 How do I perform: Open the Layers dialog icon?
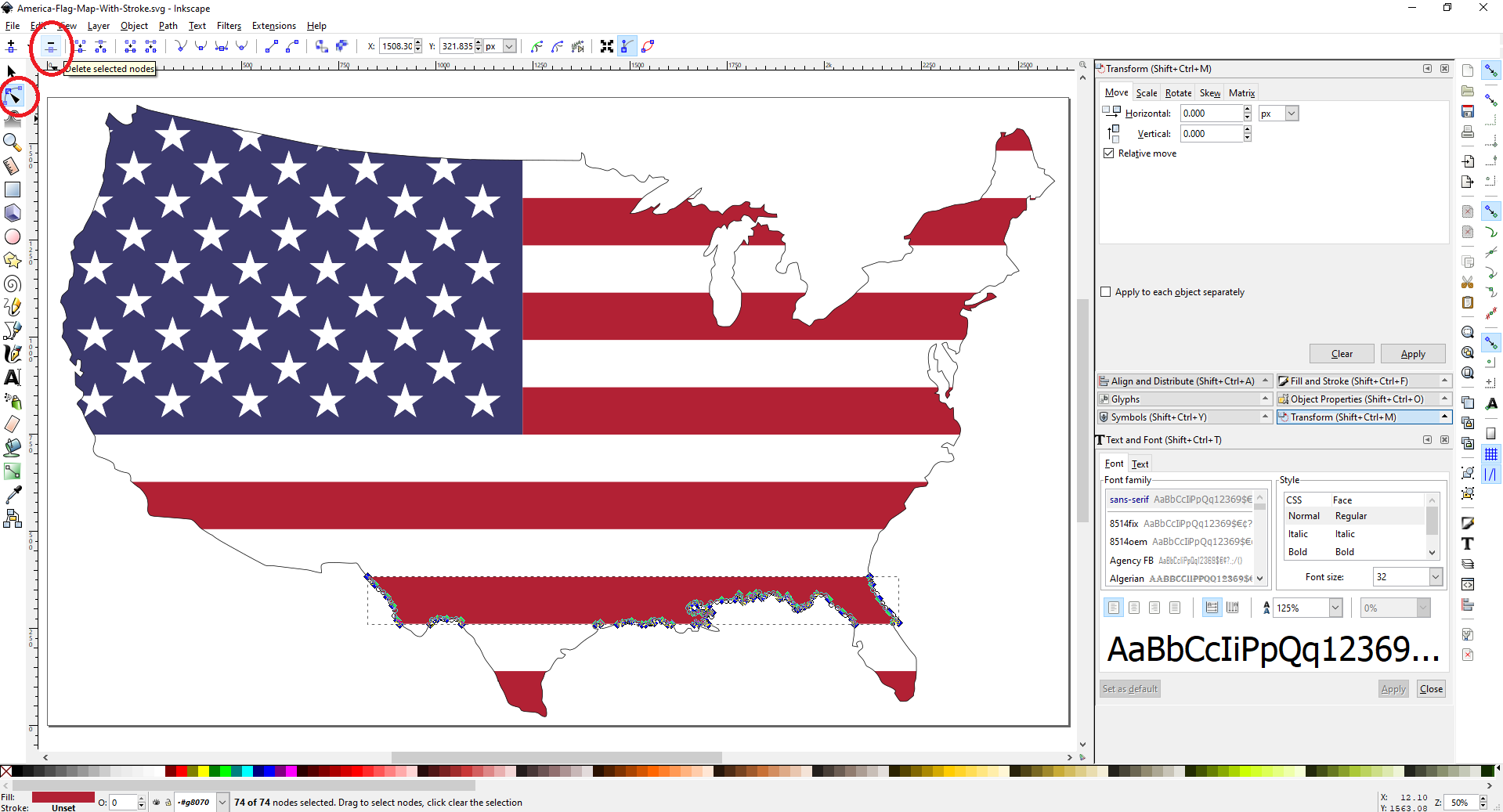pos(1467,564)
